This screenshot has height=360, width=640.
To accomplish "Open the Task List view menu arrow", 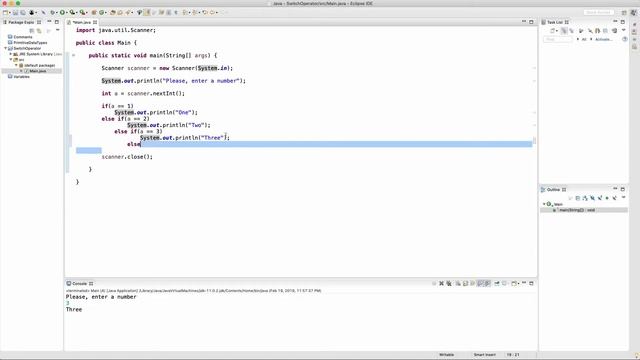I will (623, 30).
